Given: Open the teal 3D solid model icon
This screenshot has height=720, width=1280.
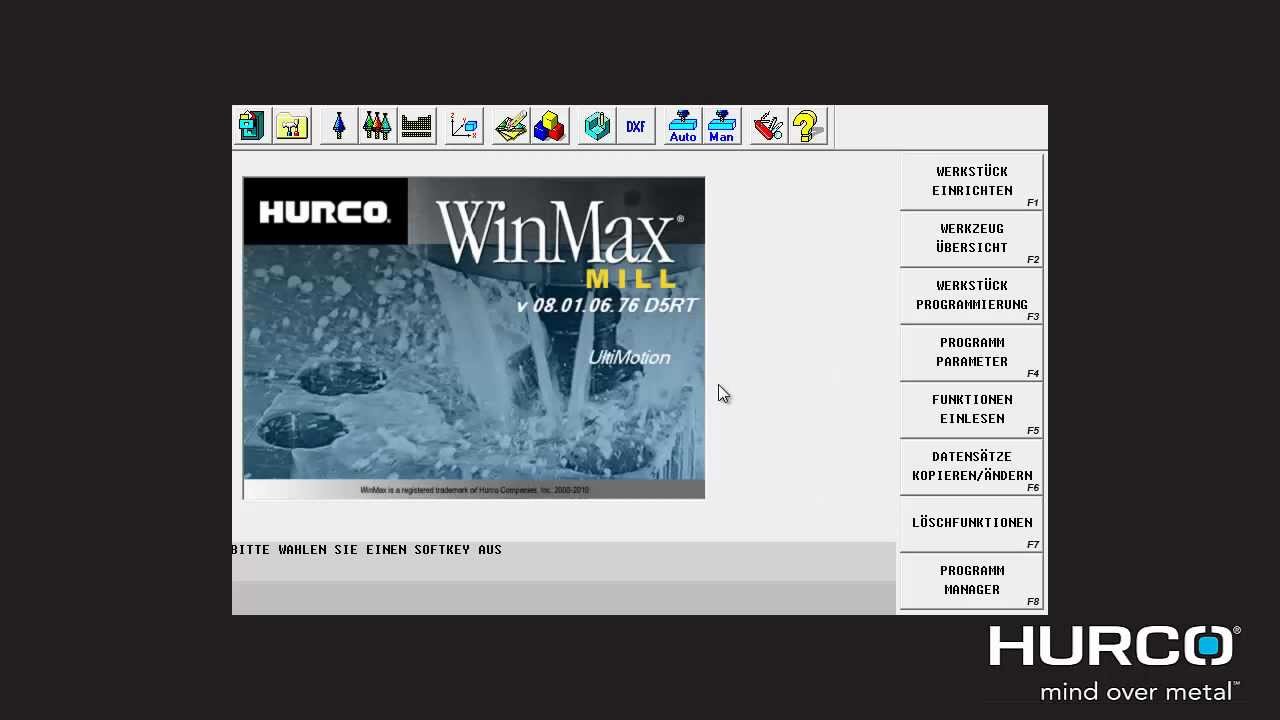Looking at the screenshot, I should [597, 126].
